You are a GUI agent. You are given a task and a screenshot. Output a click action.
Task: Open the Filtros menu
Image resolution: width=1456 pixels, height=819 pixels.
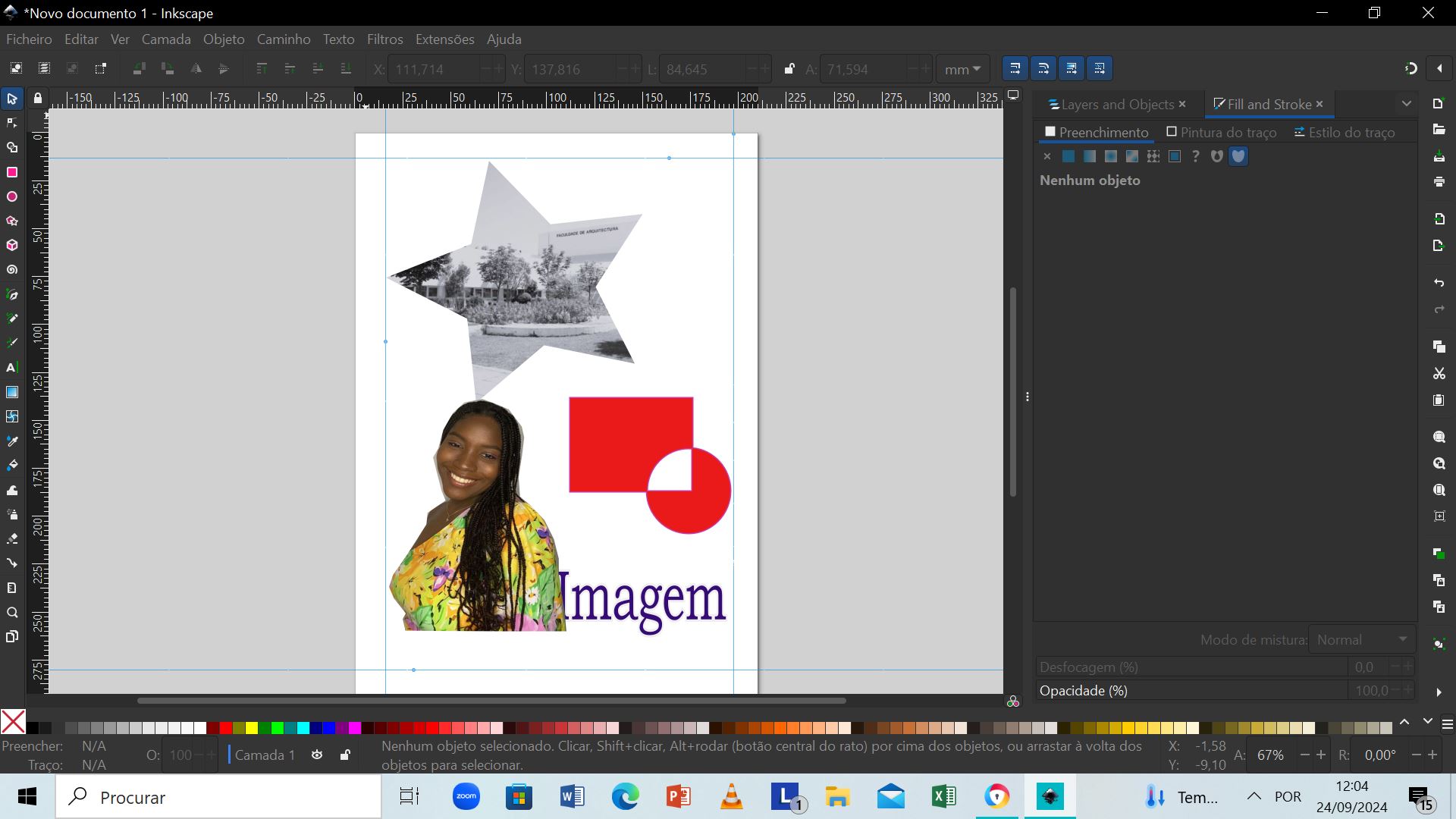[385, 39]
